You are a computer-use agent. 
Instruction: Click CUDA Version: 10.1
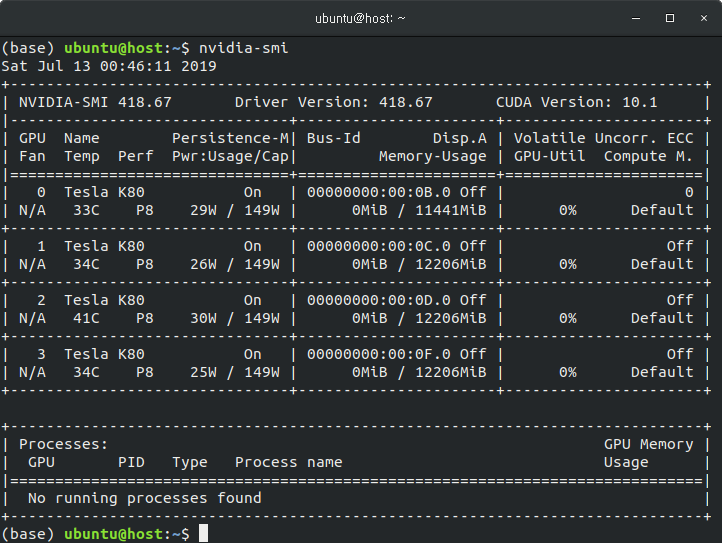pos(576,102)
